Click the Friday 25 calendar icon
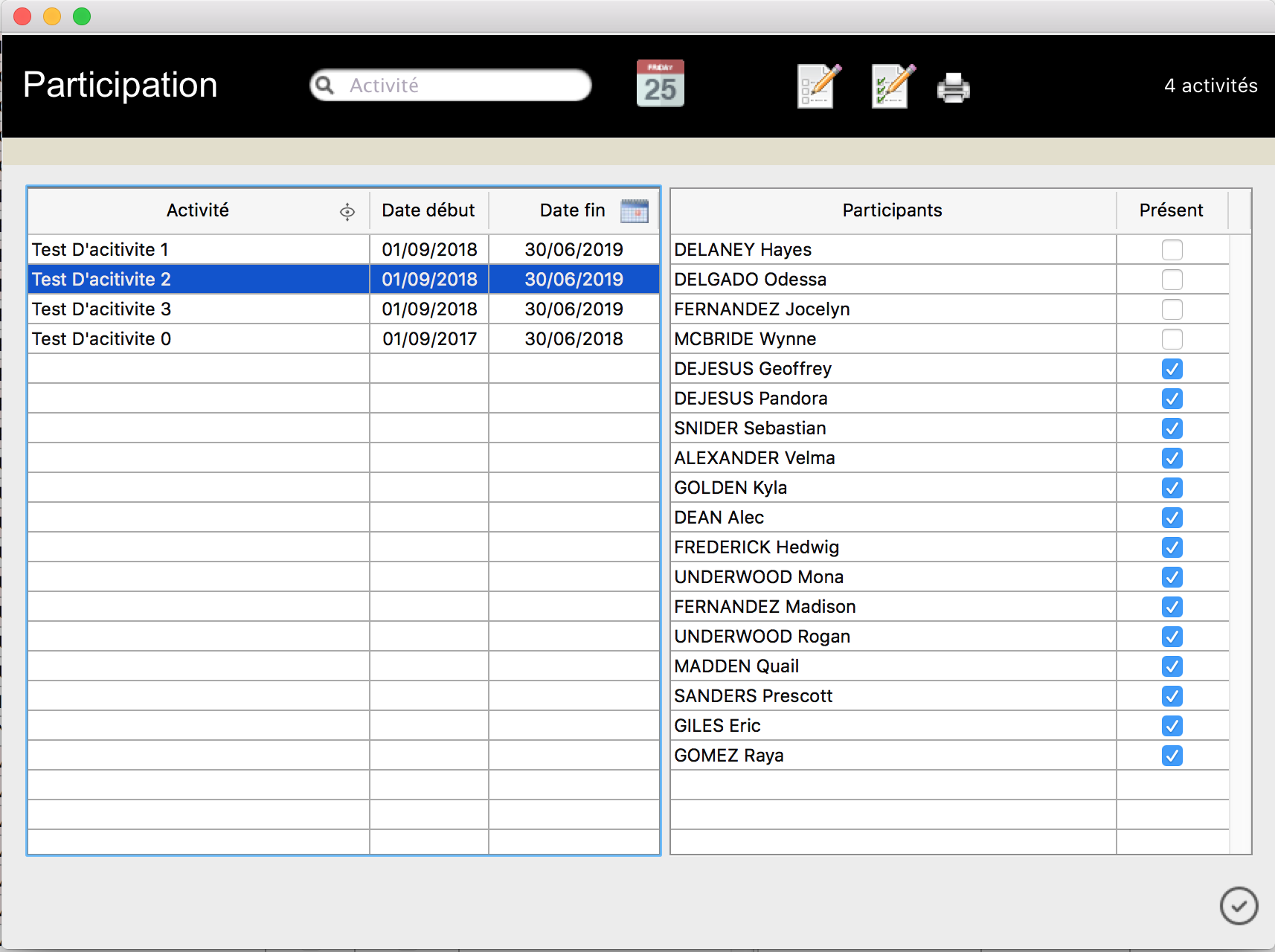 (660, 84)
